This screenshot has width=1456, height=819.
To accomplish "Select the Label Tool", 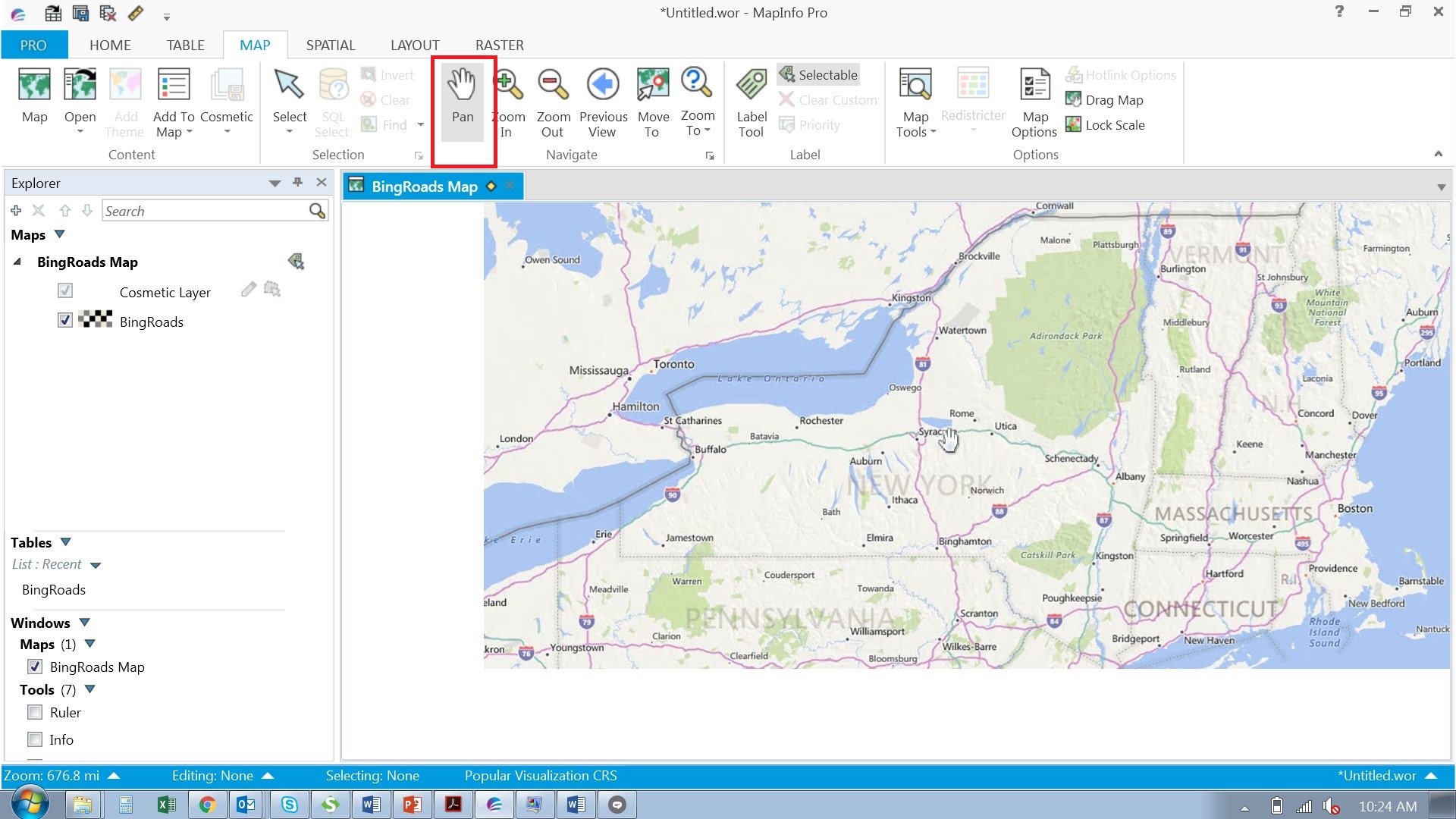I will [751, 99].
